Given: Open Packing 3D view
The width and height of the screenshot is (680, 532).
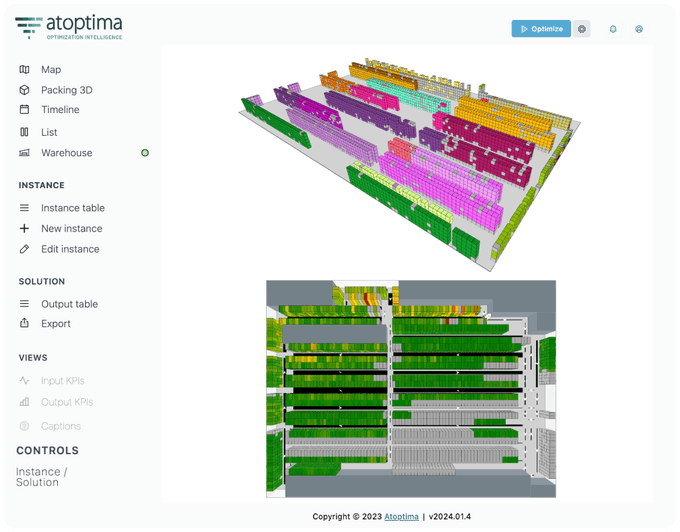Looking at the screenshot, I should point(66,90).
